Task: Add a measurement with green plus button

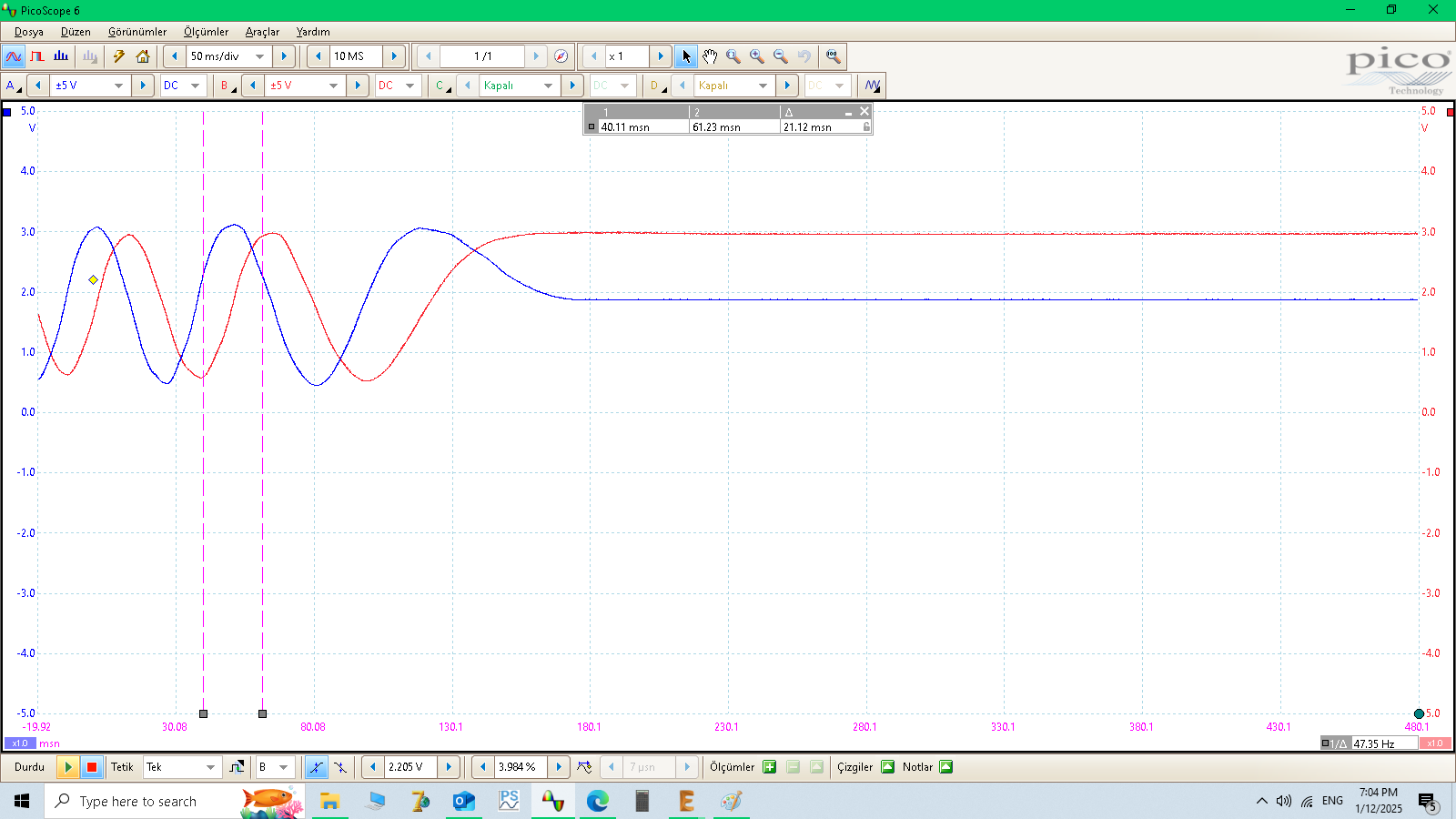Action: [770, 767]
